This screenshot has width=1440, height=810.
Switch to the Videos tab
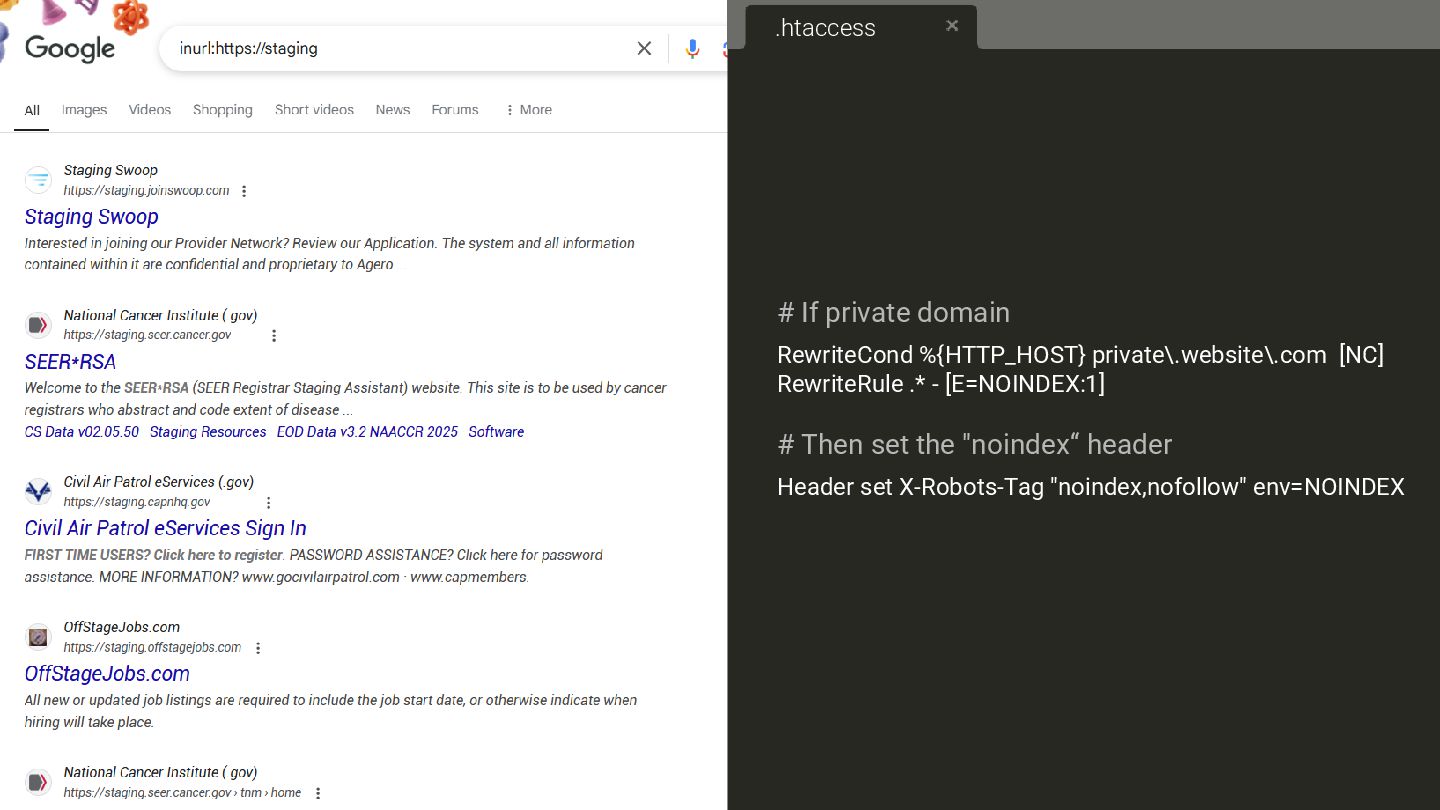tap(150, 110)
